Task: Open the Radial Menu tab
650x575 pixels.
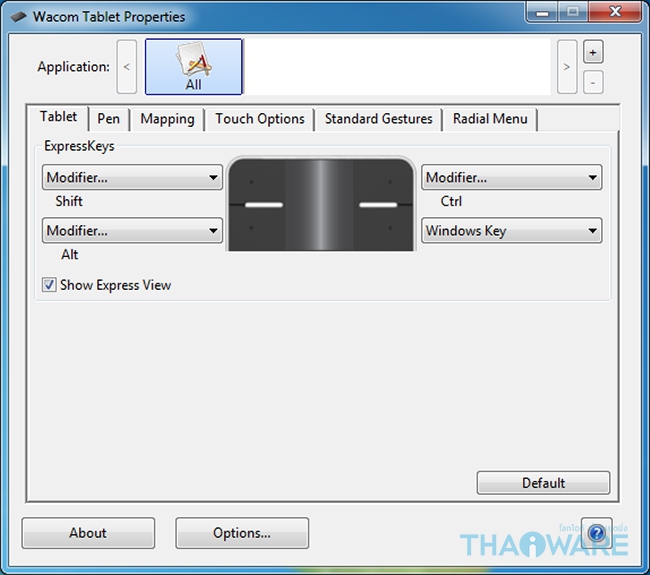Action: click(490, 119)
